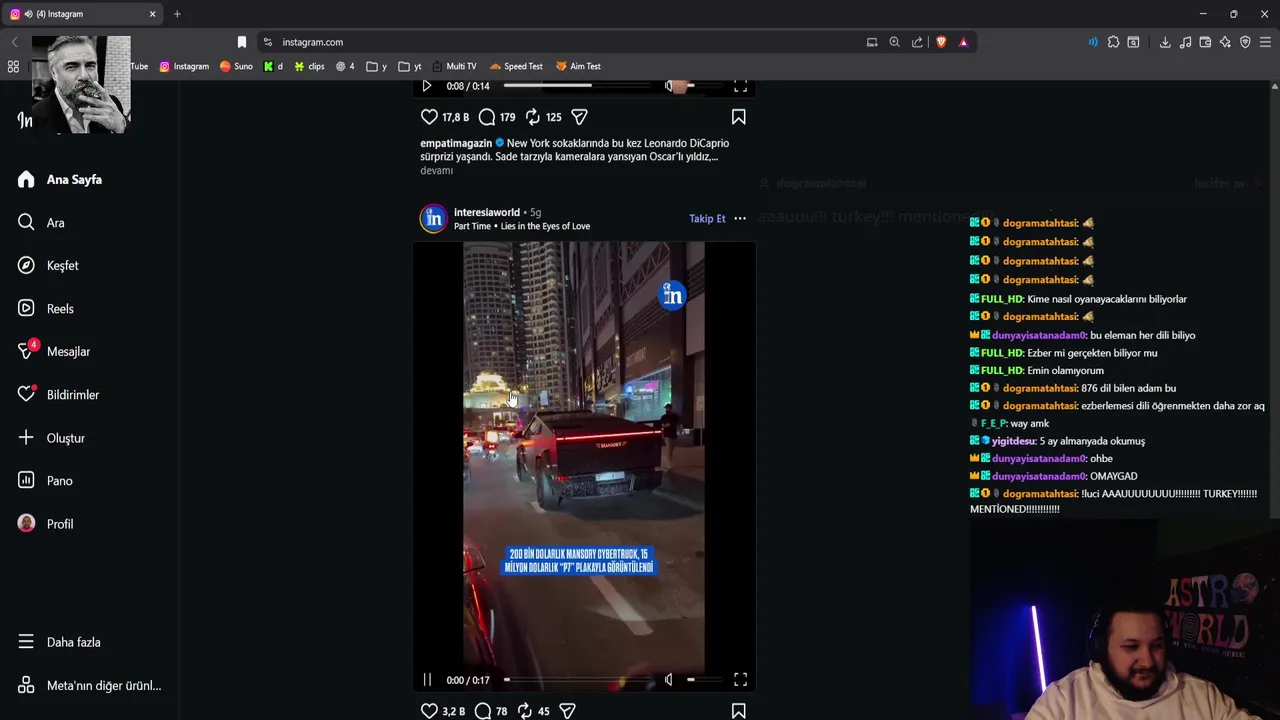1280x720 pixels.
Task: Close the Instagram browser tab
Action: 152,14
